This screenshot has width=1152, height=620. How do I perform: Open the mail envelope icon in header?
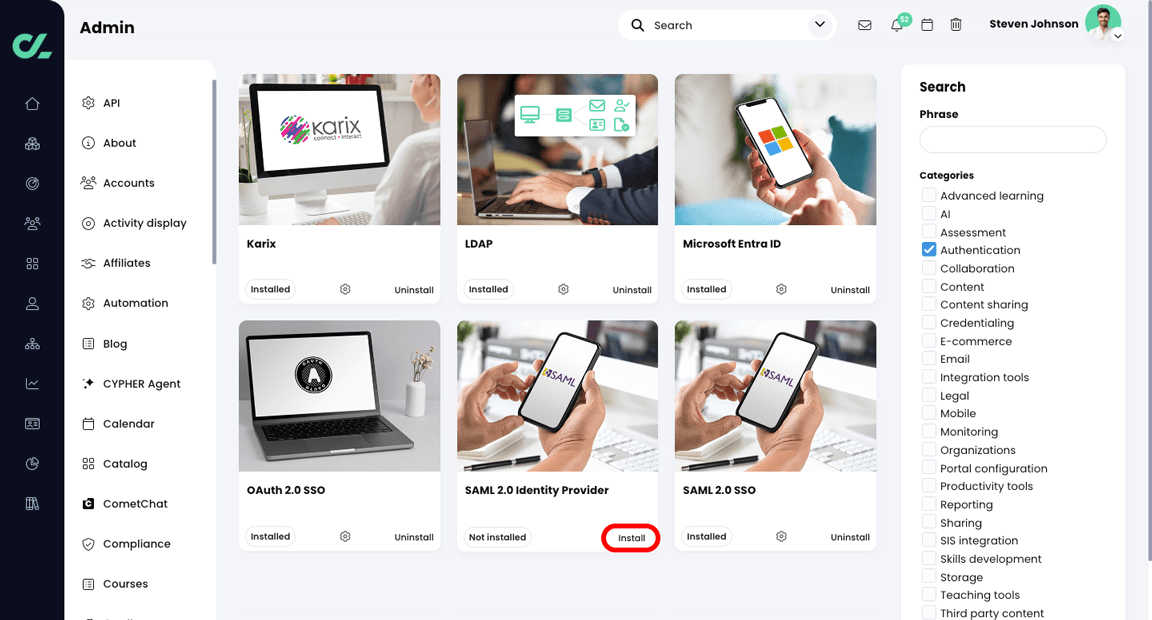(865, 25)
